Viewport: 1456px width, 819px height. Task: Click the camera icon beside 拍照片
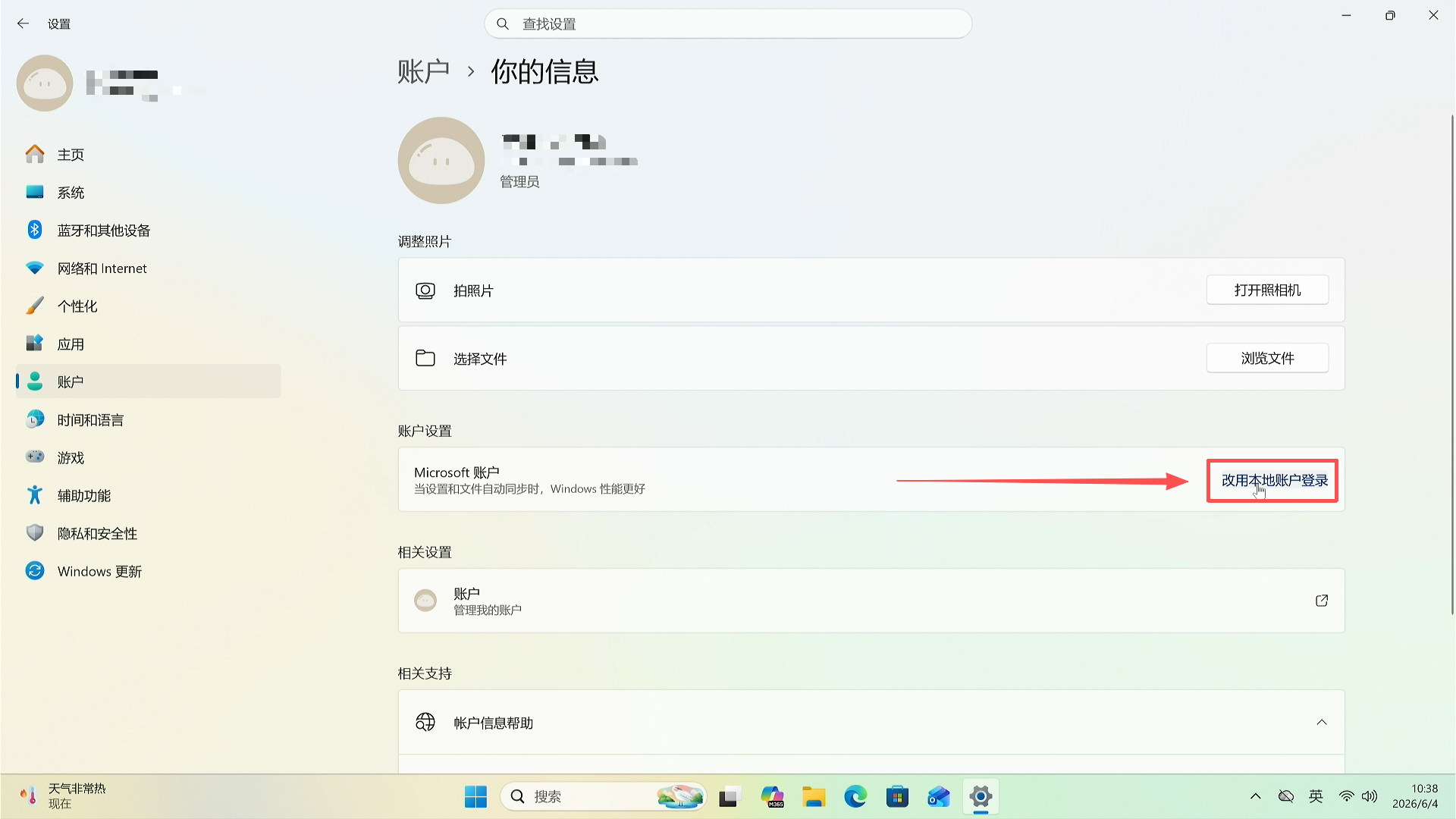pyautogui.click(x=425, y=290)
